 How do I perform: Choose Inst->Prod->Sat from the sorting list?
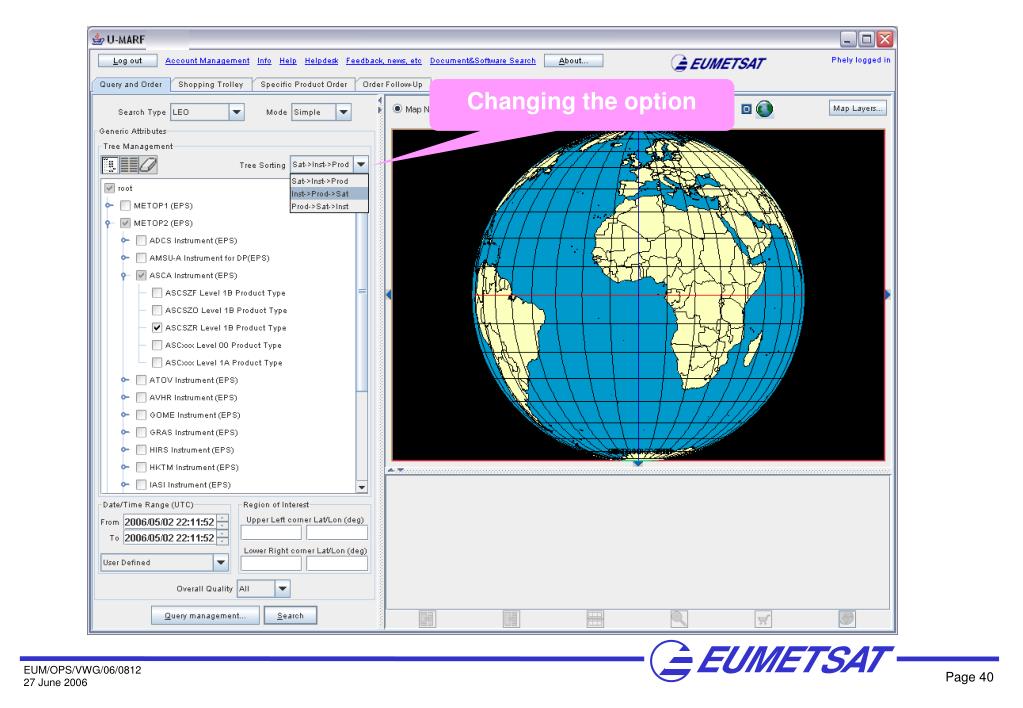[x=329, y=194]
